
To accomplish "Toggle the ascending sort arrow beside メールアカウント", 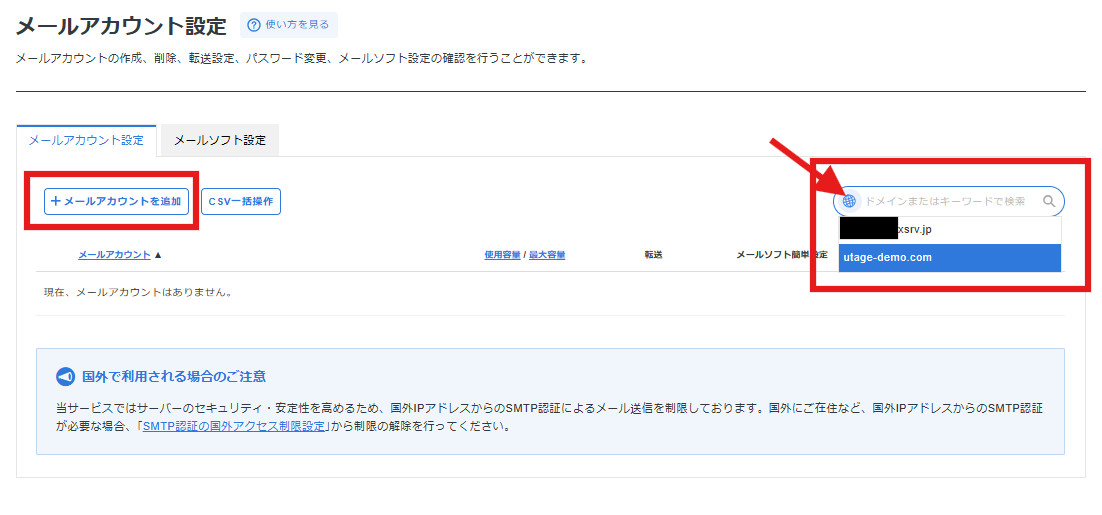I will coord(158,255).
